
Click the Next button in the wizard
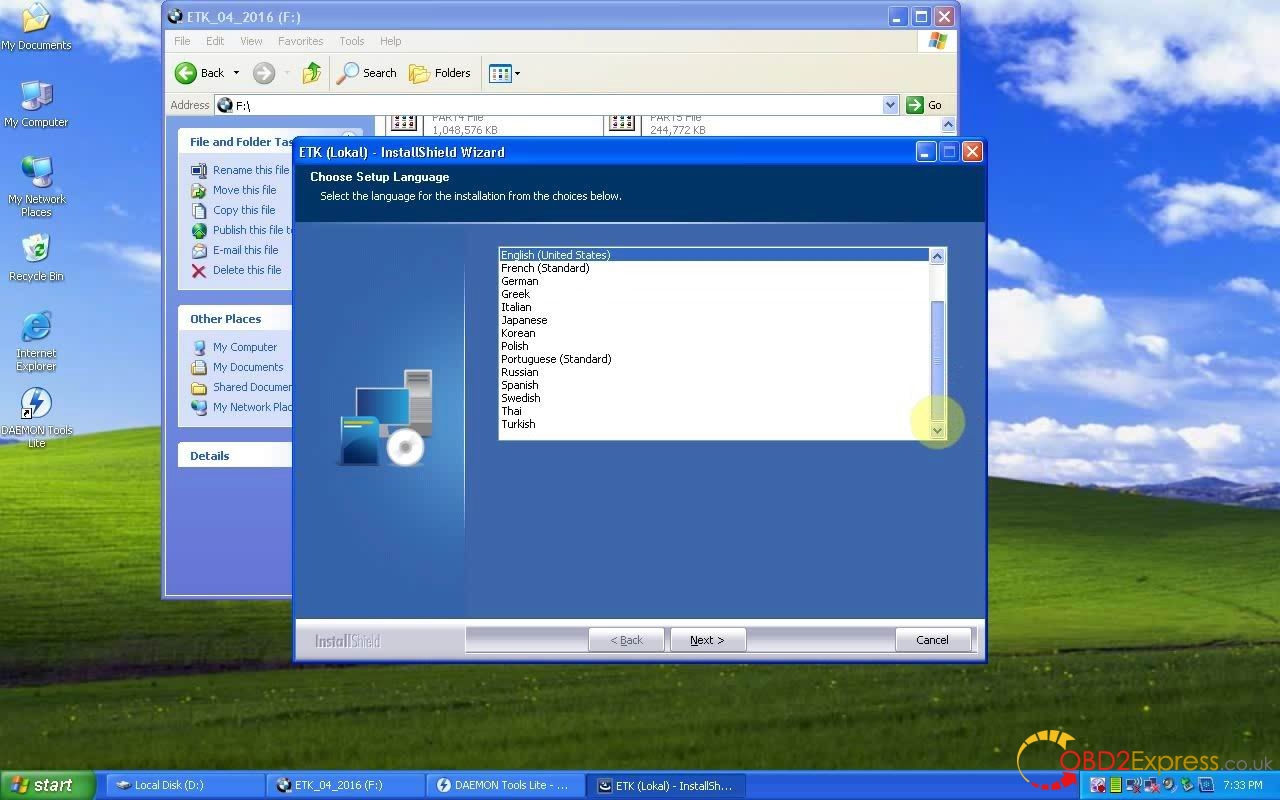tap(707, 640)
